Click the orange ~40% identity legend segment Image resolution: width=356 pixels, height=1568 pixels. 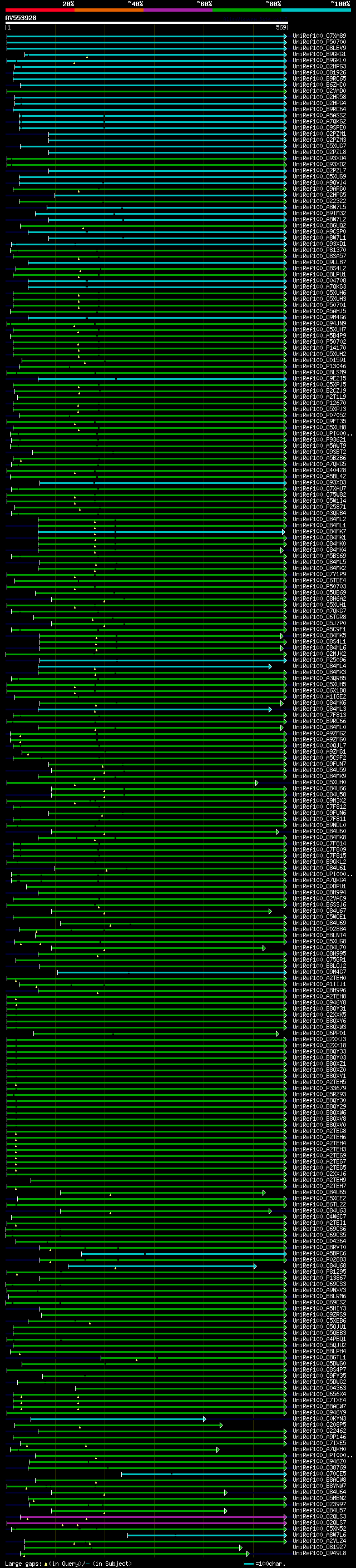(x=109, y=10)
